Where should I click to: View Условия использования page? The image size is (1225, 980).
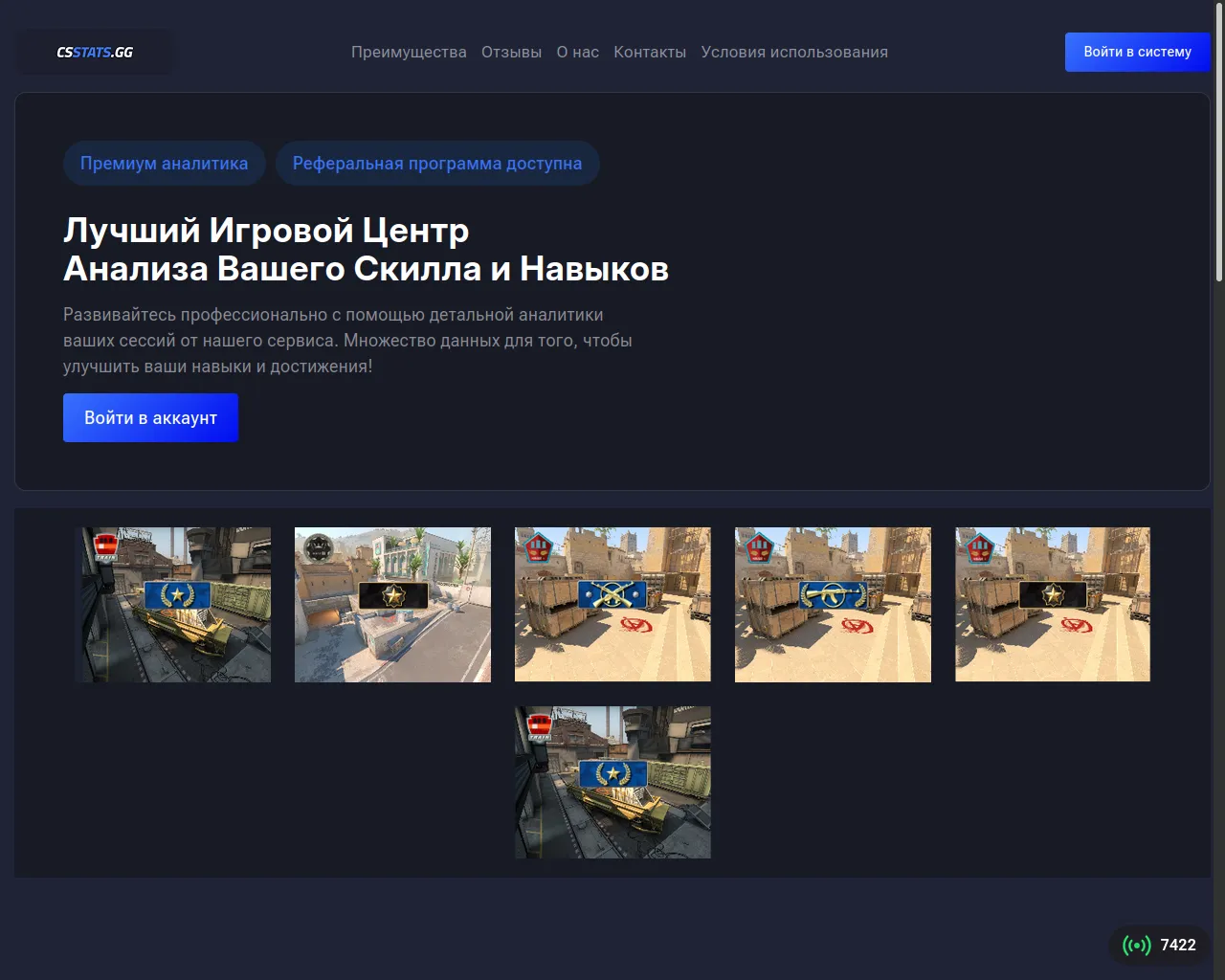coord(794,53)
